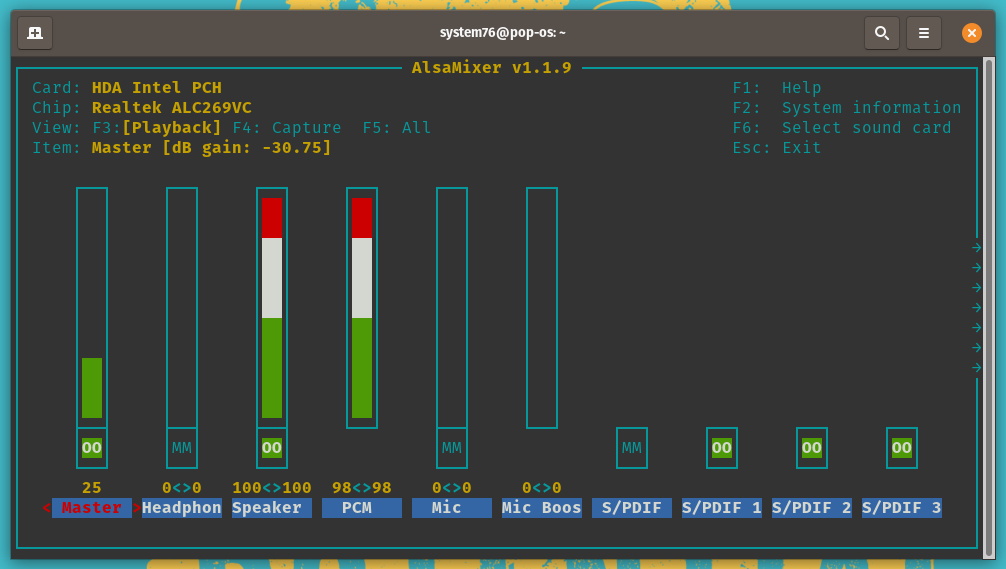Viewport: 1006px width, 569px height.
Task: Open the terminal hamburger menu
Action: tap(923, 33)
